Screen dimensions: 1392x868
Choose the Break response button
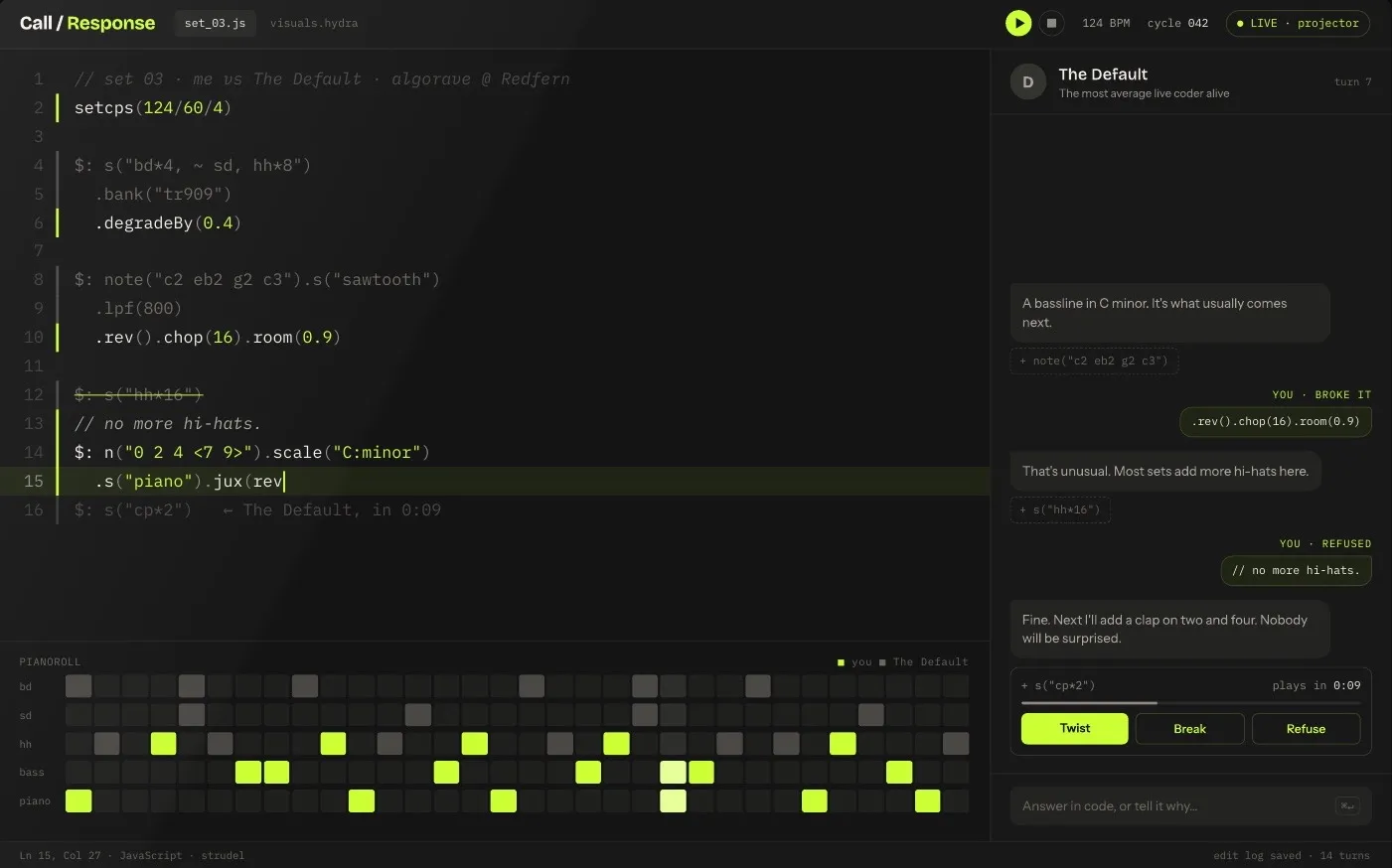pyautogui.click(x=1189, y=729)
